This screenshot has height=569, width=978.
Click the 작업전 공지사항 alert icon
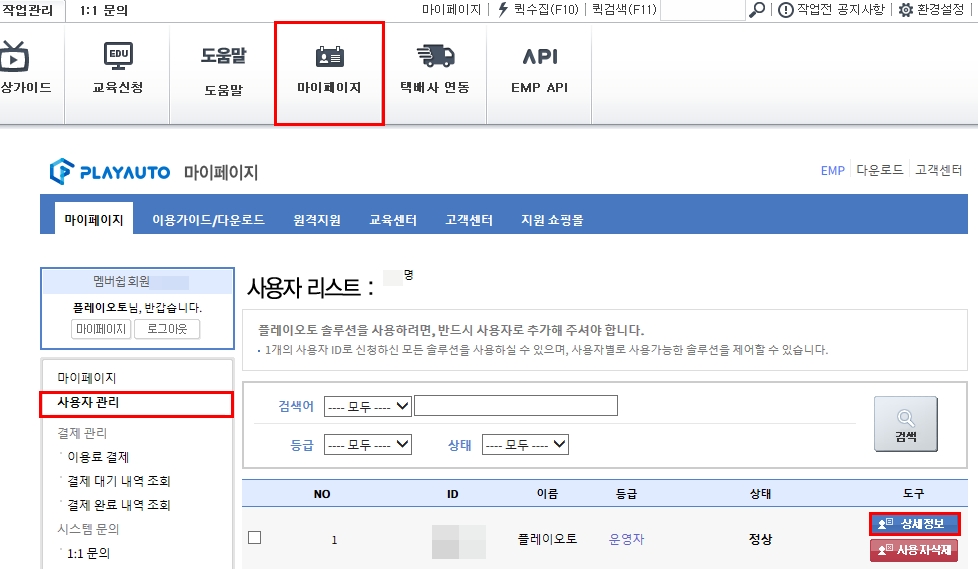[786, 10]
